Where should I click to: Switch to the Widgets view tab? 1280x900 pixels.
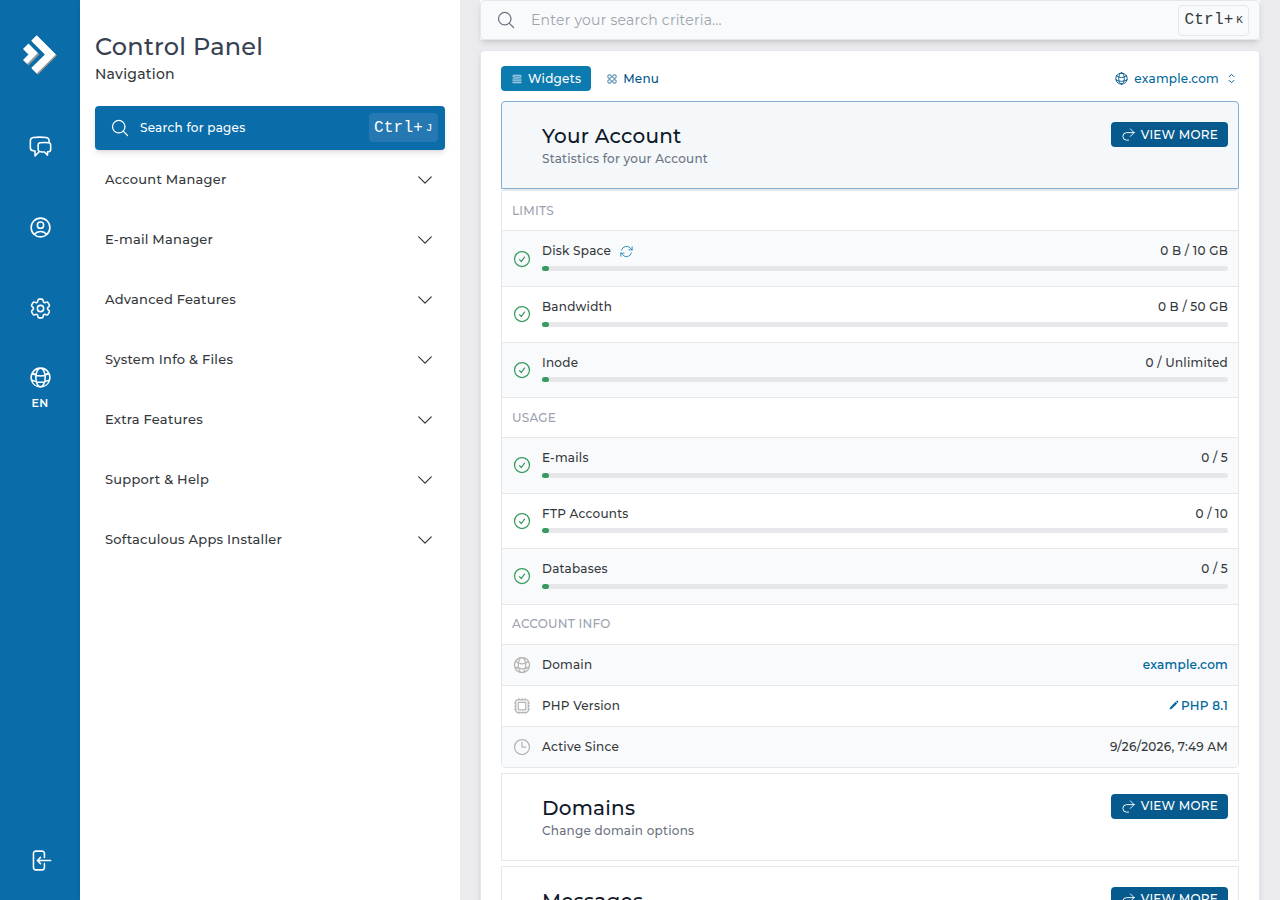coord(546,79)
